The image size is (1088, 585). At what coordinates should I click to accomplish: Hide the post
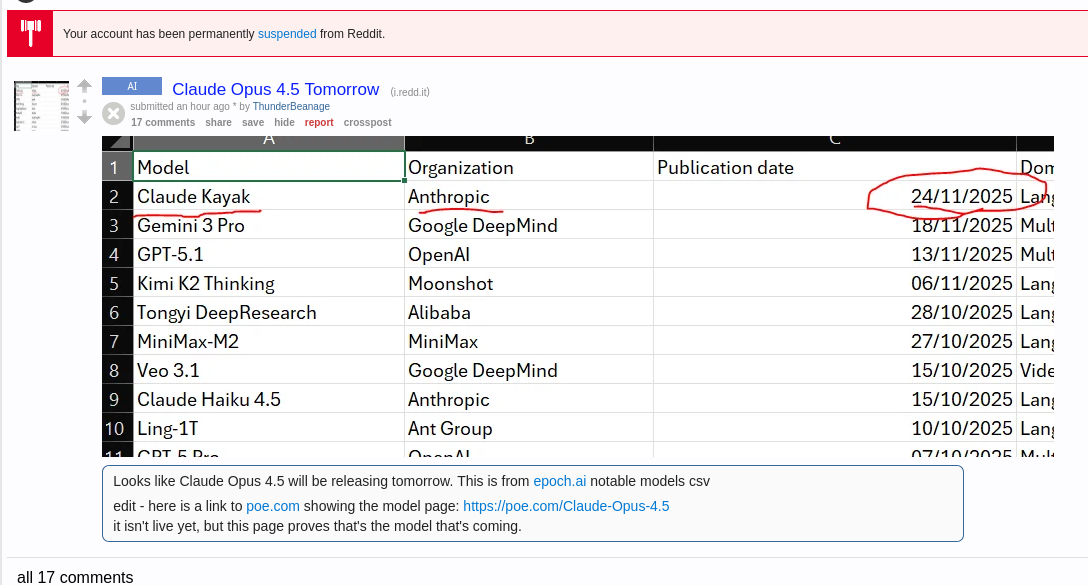[284, 122]
